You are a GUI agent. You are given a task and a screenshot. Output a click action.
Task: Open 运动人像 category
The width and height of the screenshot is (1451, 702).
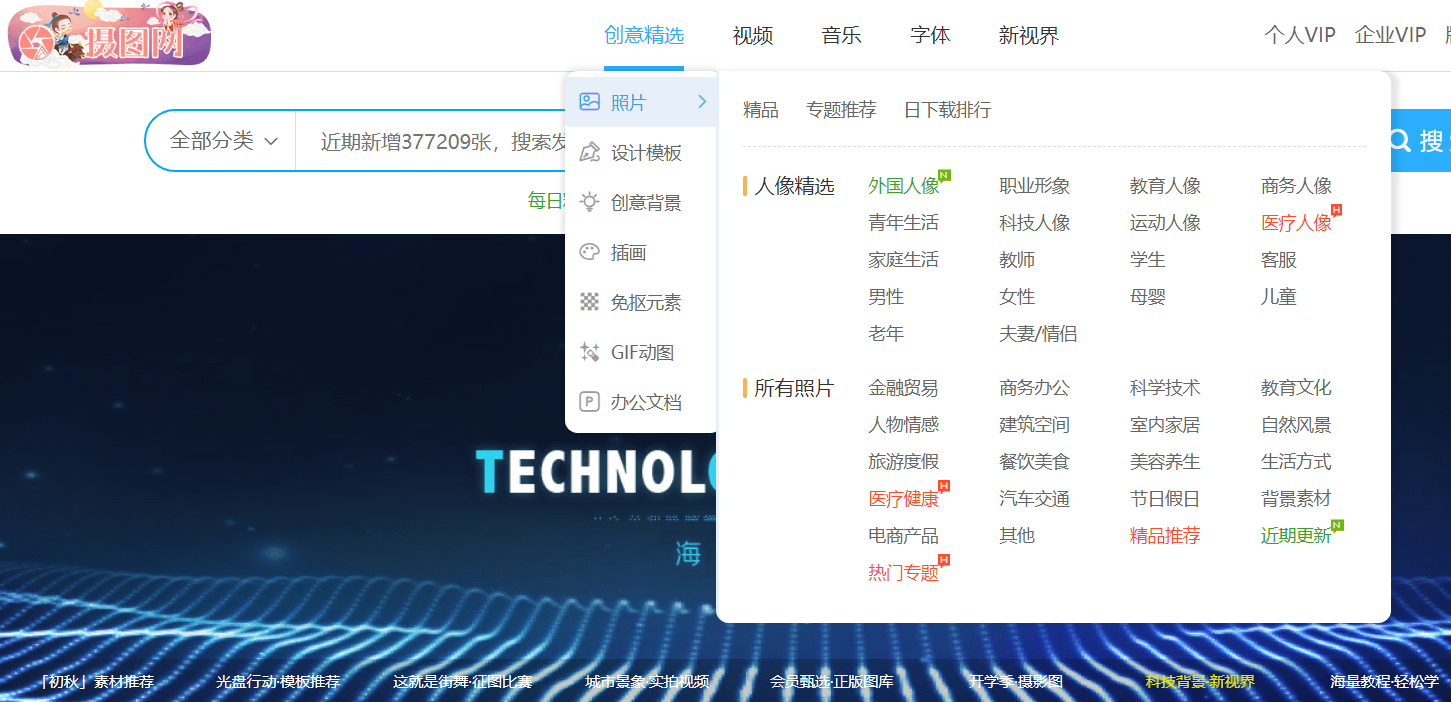coord(1166,223)
